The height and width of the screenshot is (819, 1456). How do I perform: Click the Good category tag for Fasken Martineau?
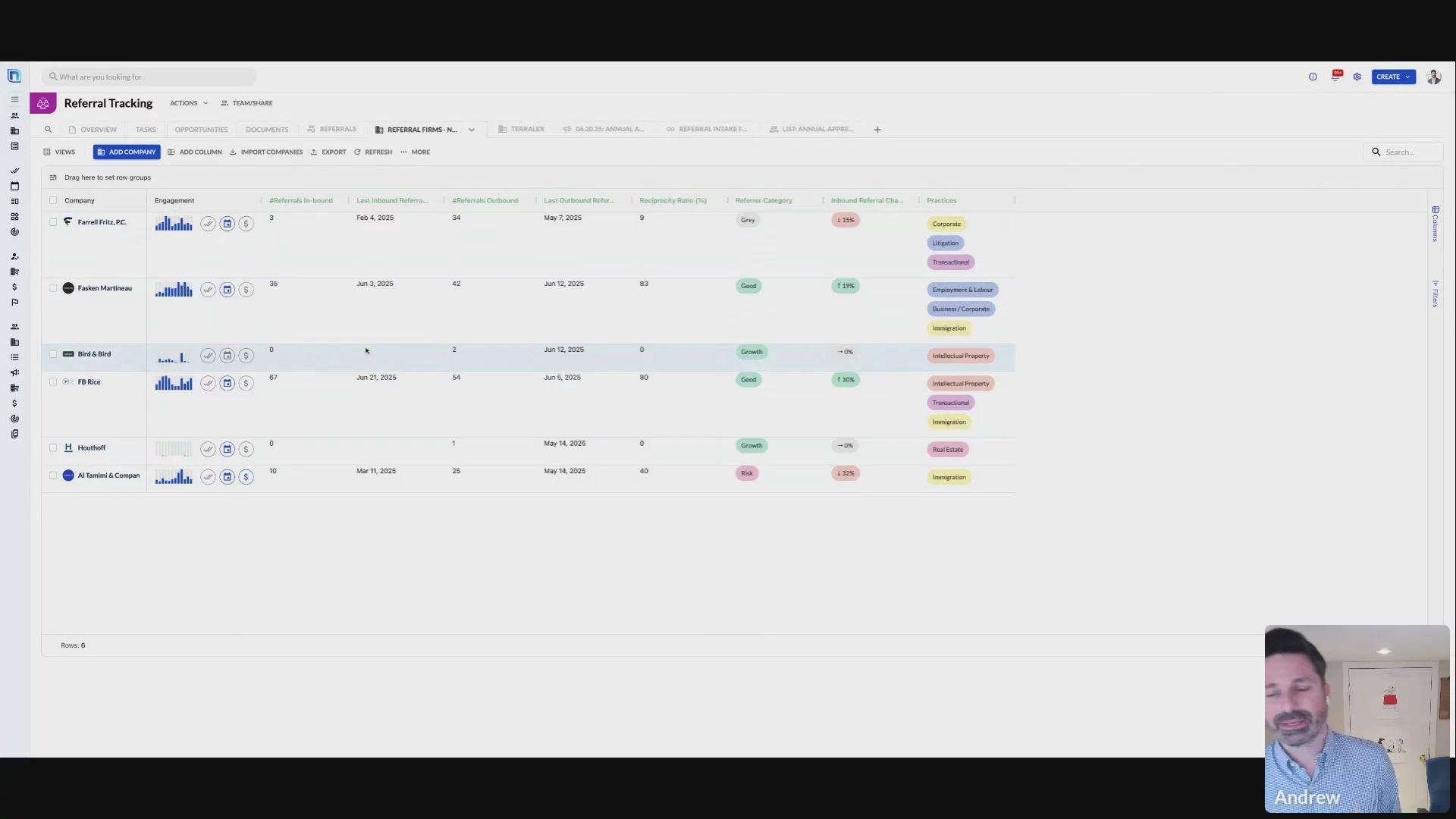point(748,286)
